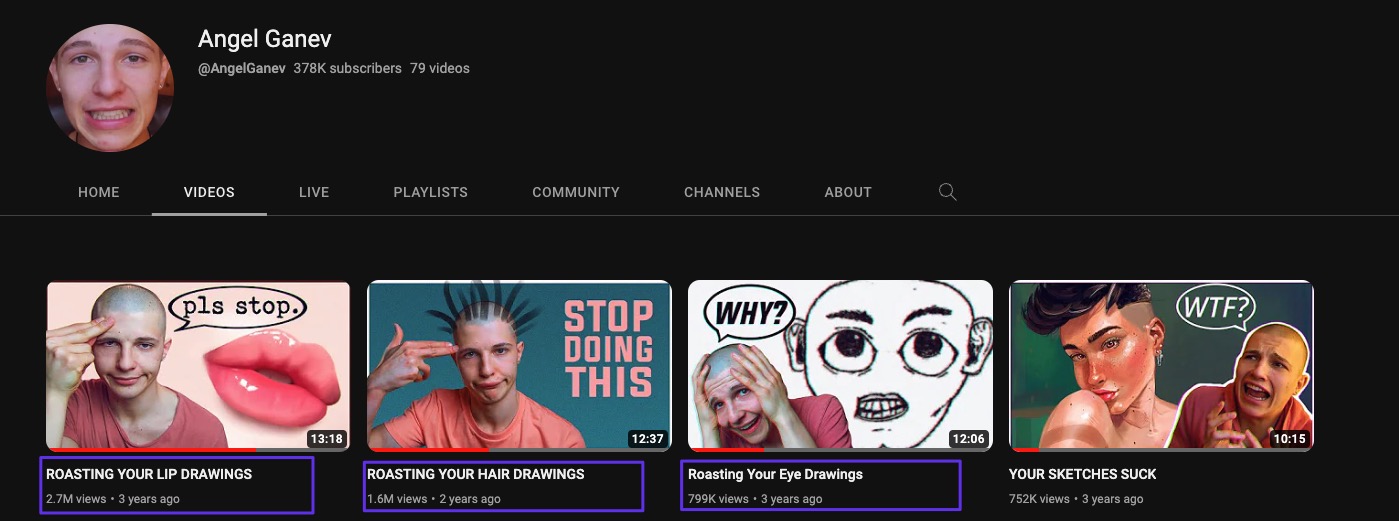Click the 378K subscribers text
Screen dimensions: 1399x521
347,68
